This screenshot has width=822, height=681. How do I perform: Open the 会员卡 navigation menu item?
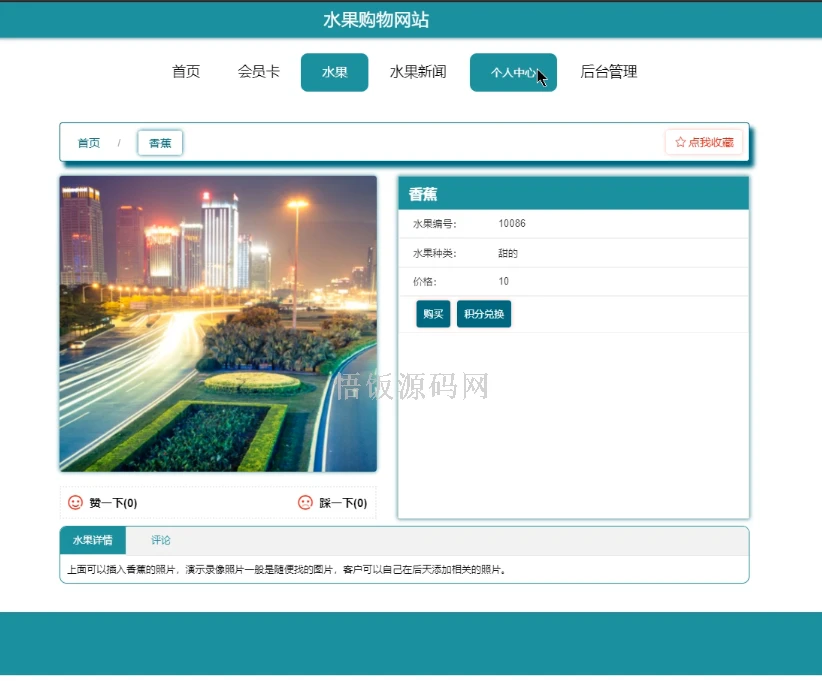(x=258, y=71)
